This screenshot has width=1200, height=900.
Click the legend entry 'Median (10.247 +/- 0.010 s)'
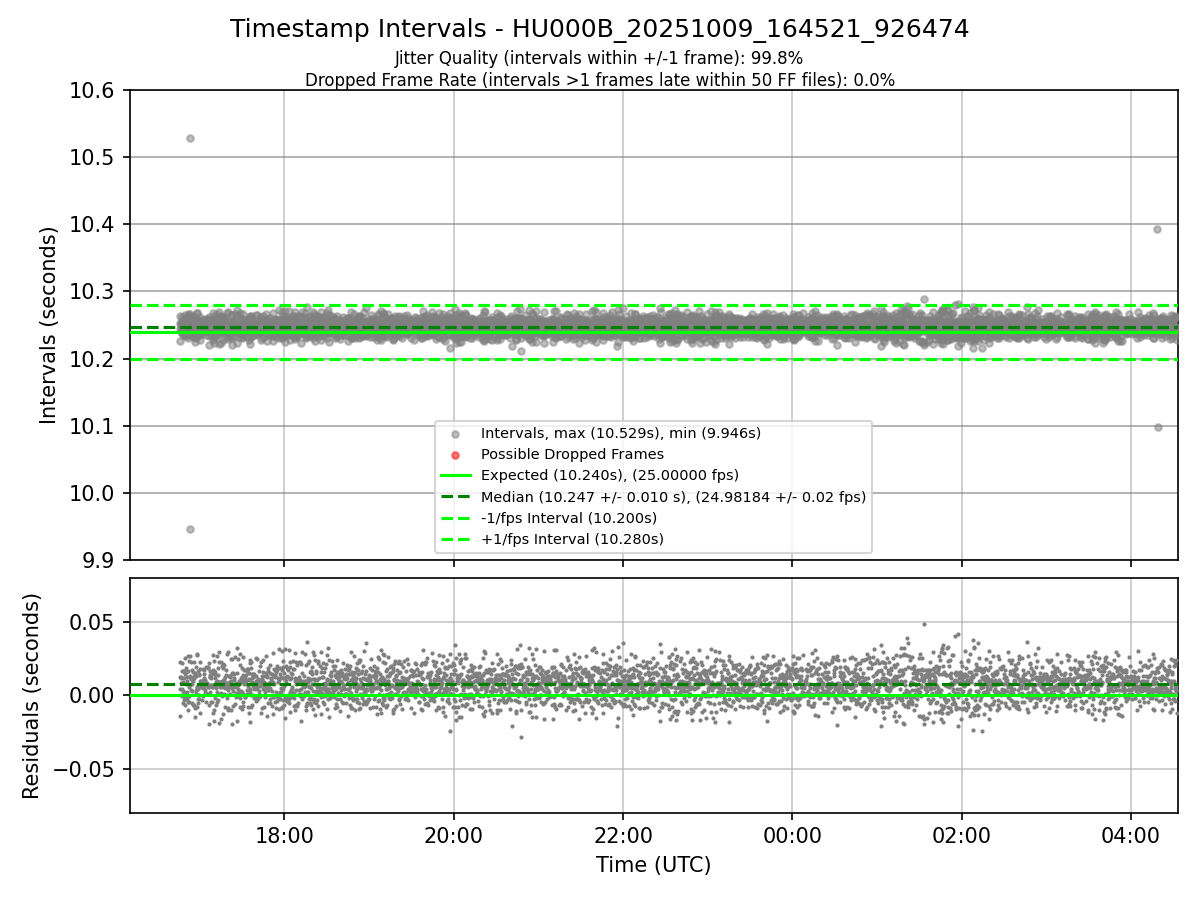click(x=674, y=496)
